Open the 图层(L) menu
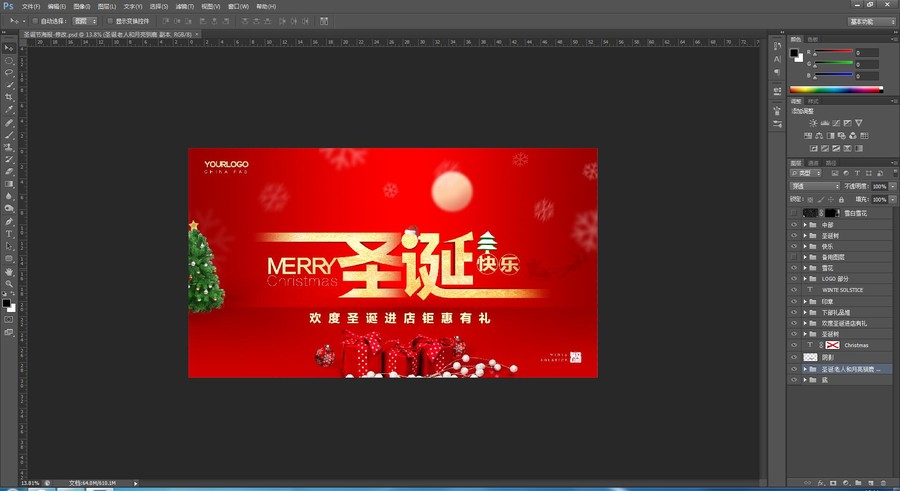Screen dimensions: 900x491 click(x=107, y=6)
